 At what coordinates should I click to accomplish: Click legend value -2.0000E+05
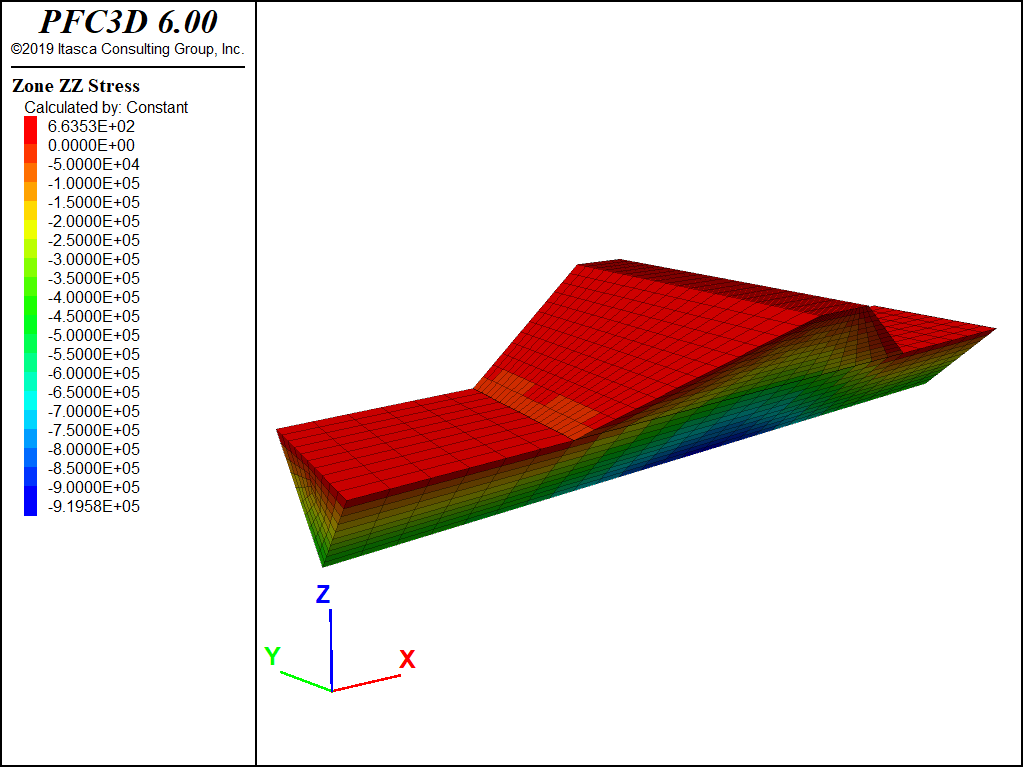(x=94, y=221)
